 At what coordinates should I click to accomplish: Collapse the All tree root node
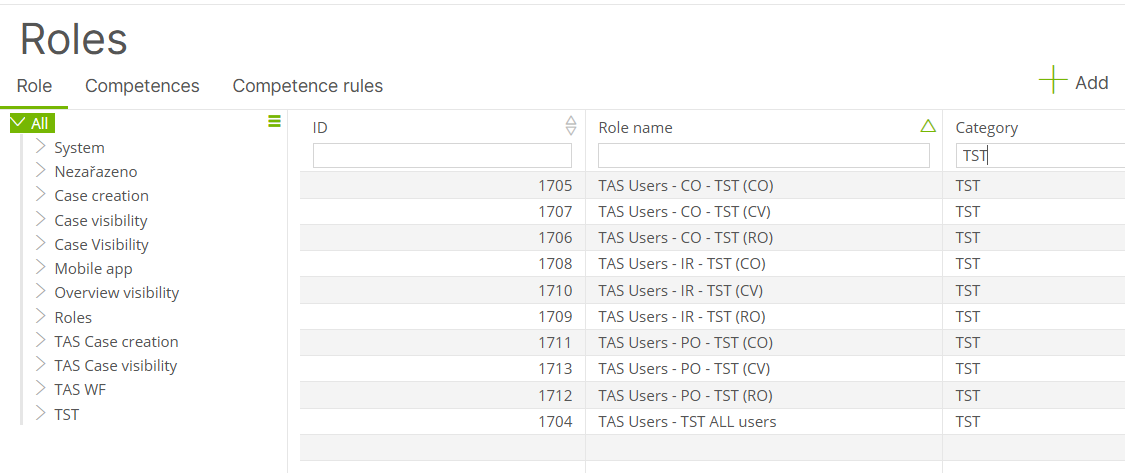(x=19, y=123)
